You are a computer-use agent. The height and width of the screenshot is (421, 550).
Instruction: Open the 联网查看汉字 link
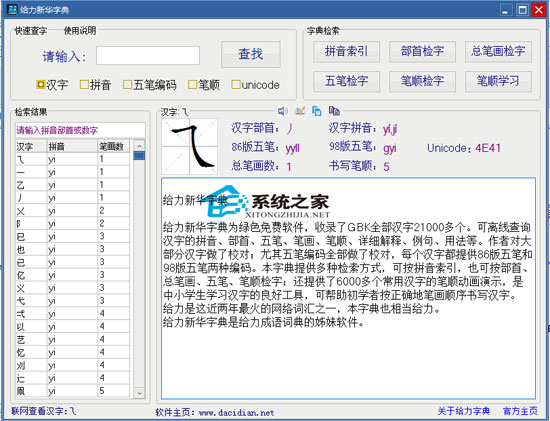tap(43, 411)
